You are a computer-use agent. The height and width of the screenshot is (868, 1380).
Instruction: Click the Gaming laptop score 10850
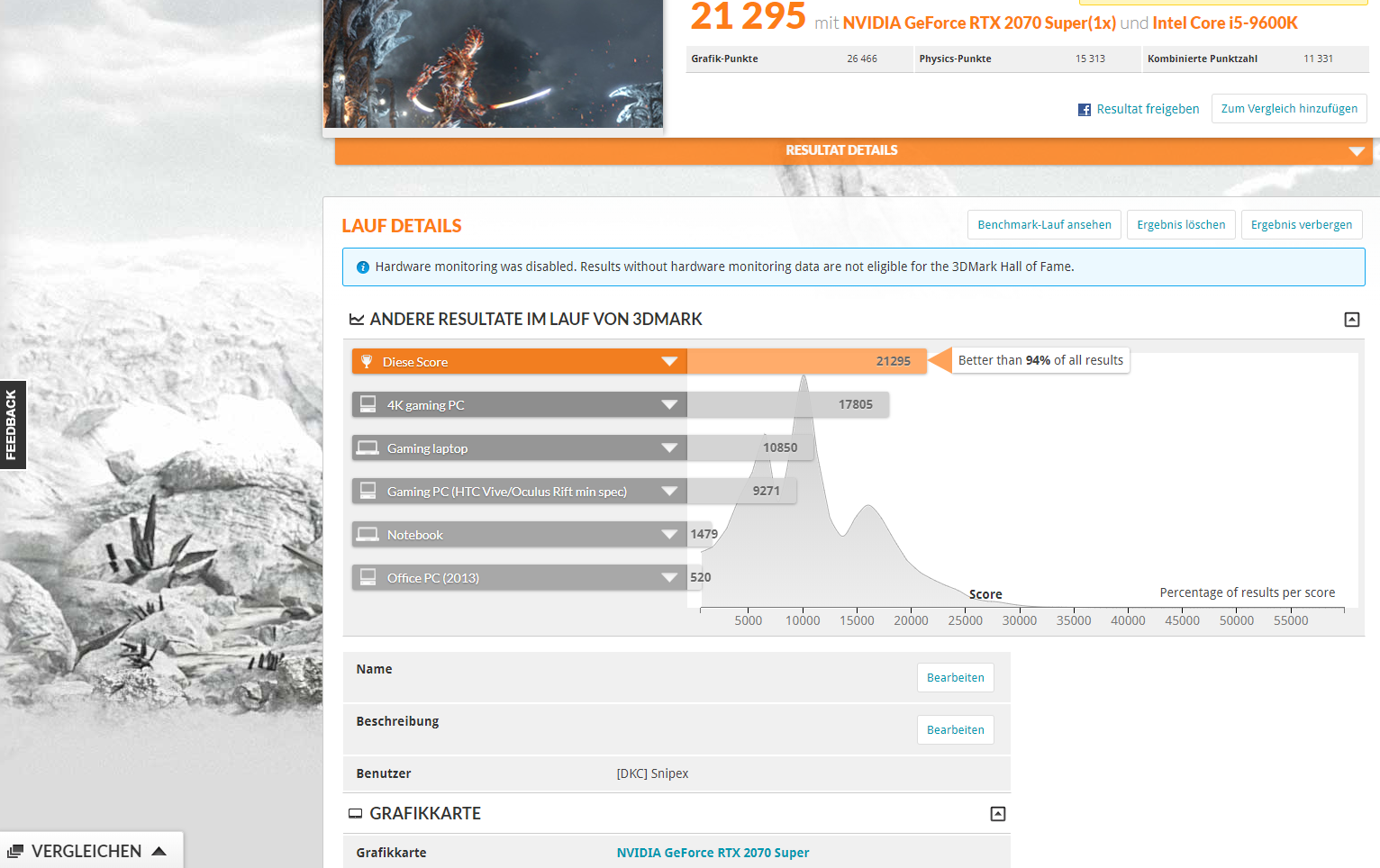(x=780, y=448)
